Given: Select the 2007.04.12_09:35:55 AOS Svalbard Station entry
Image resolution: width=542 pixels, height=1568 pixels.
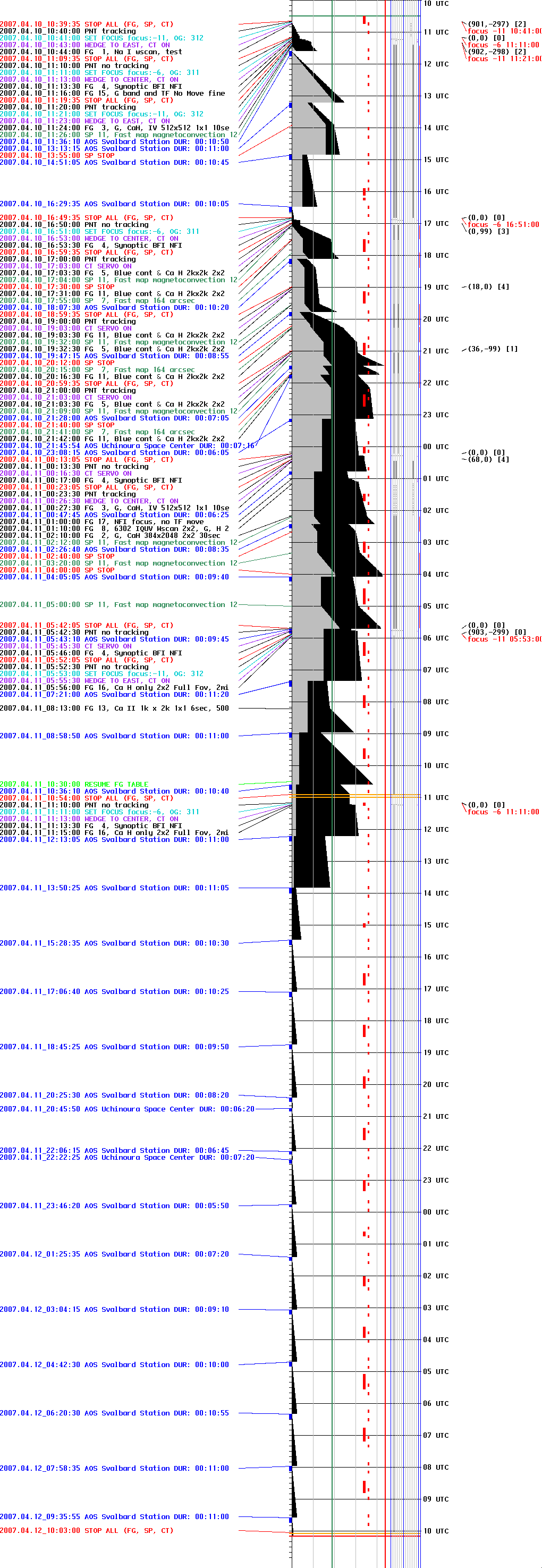Looking at the screenshot, I should 114,1516.
